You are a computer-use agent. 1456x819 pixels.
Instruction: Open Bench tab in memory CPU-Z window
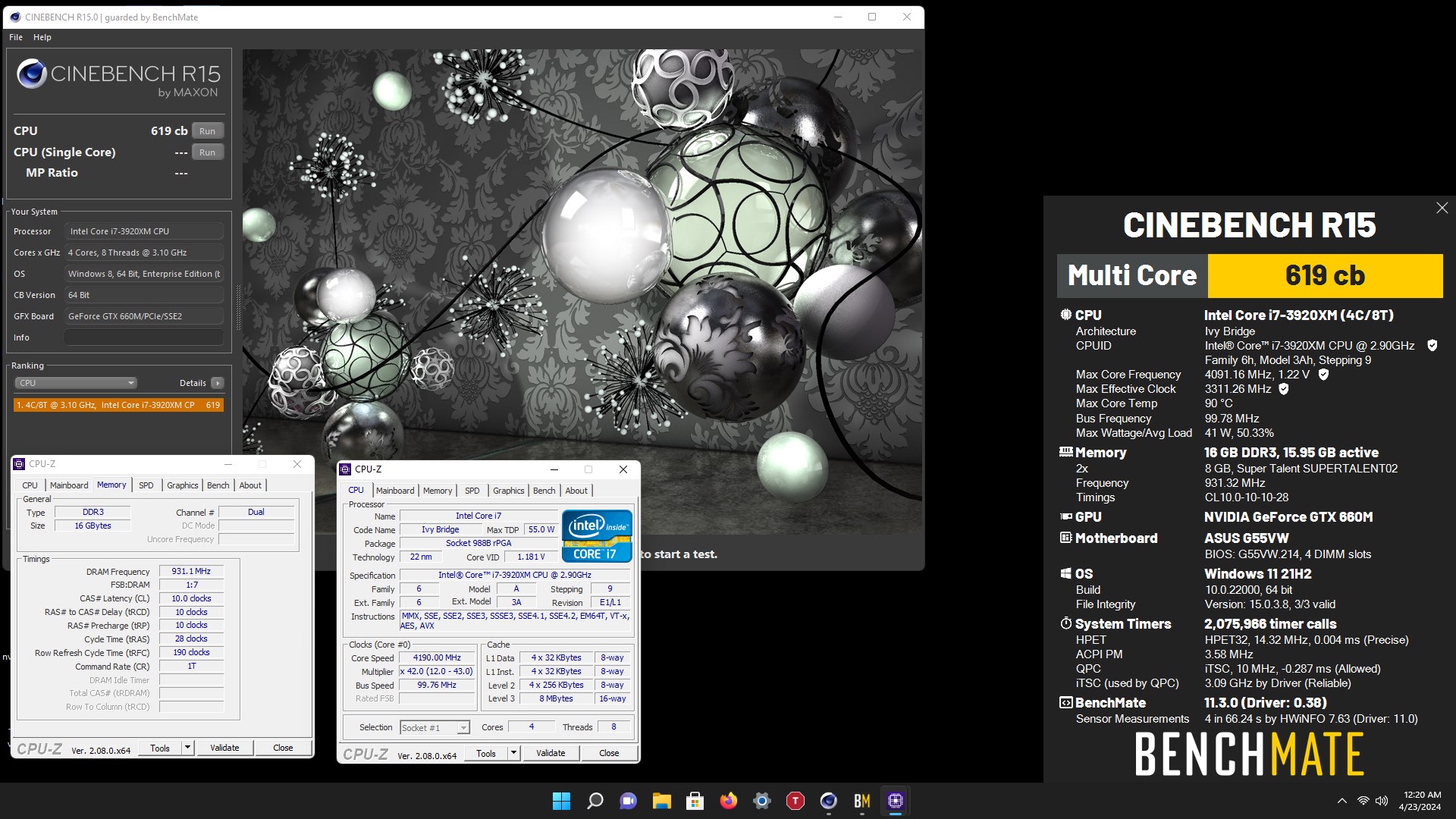tap(218, 485)
